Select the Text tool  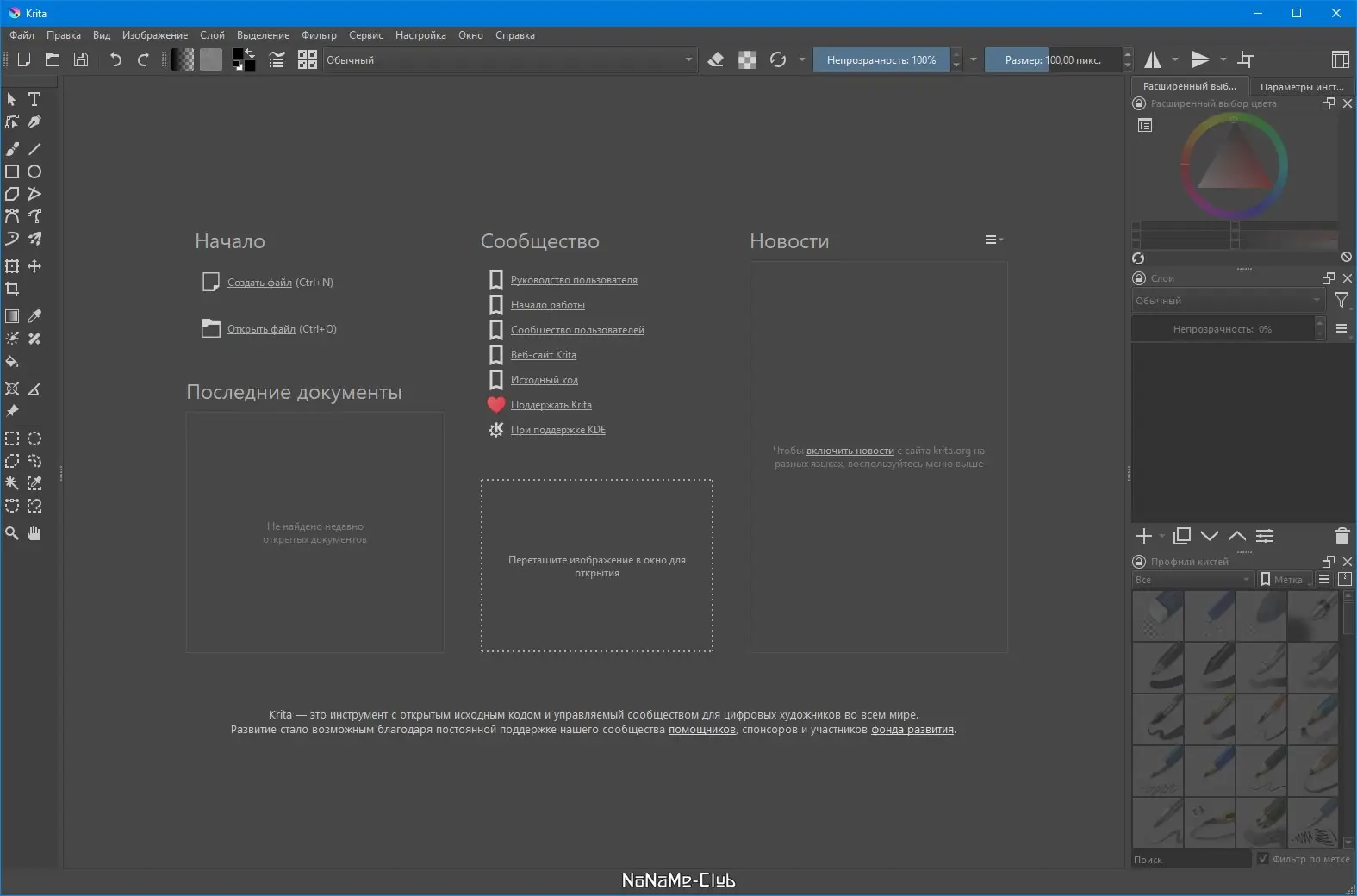pos(34,99)
